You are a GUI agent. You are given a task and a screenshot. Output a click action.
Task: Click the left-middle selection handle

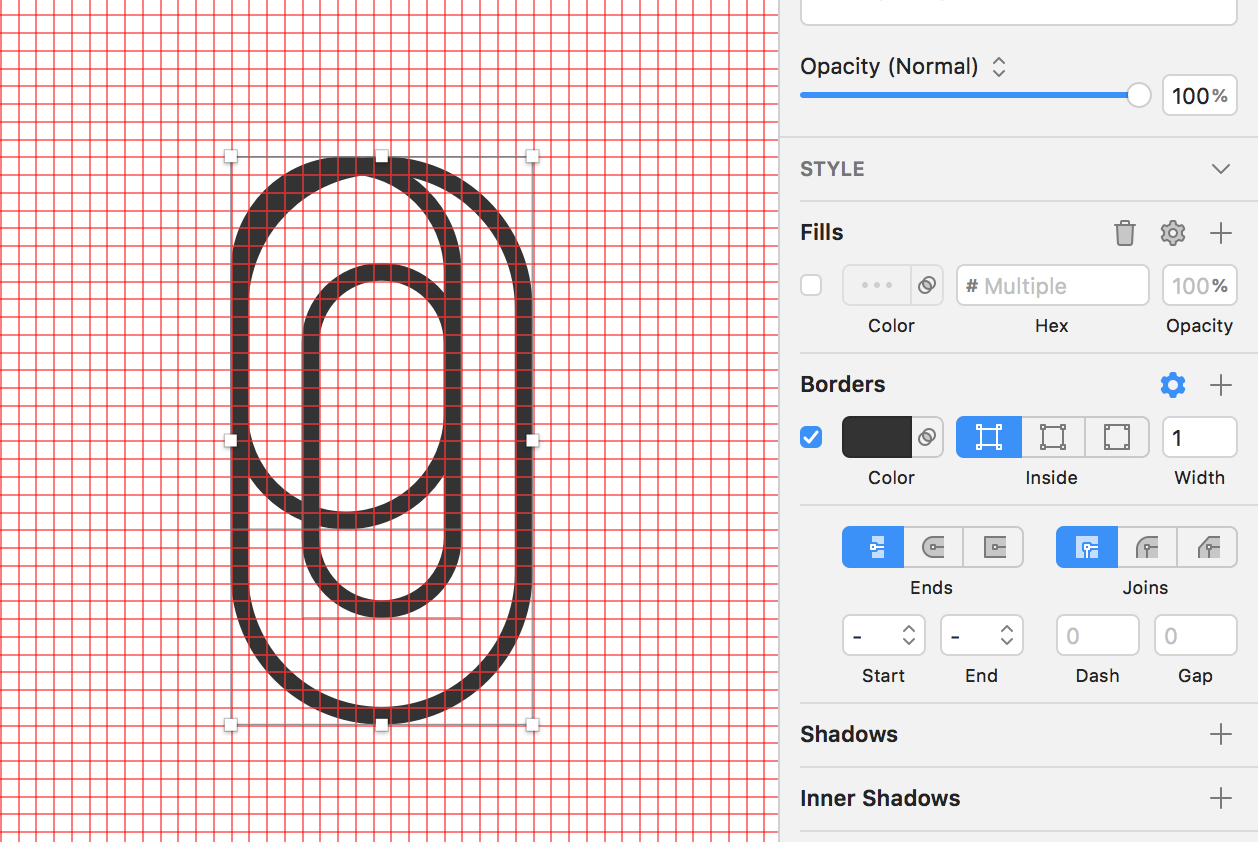231,440
